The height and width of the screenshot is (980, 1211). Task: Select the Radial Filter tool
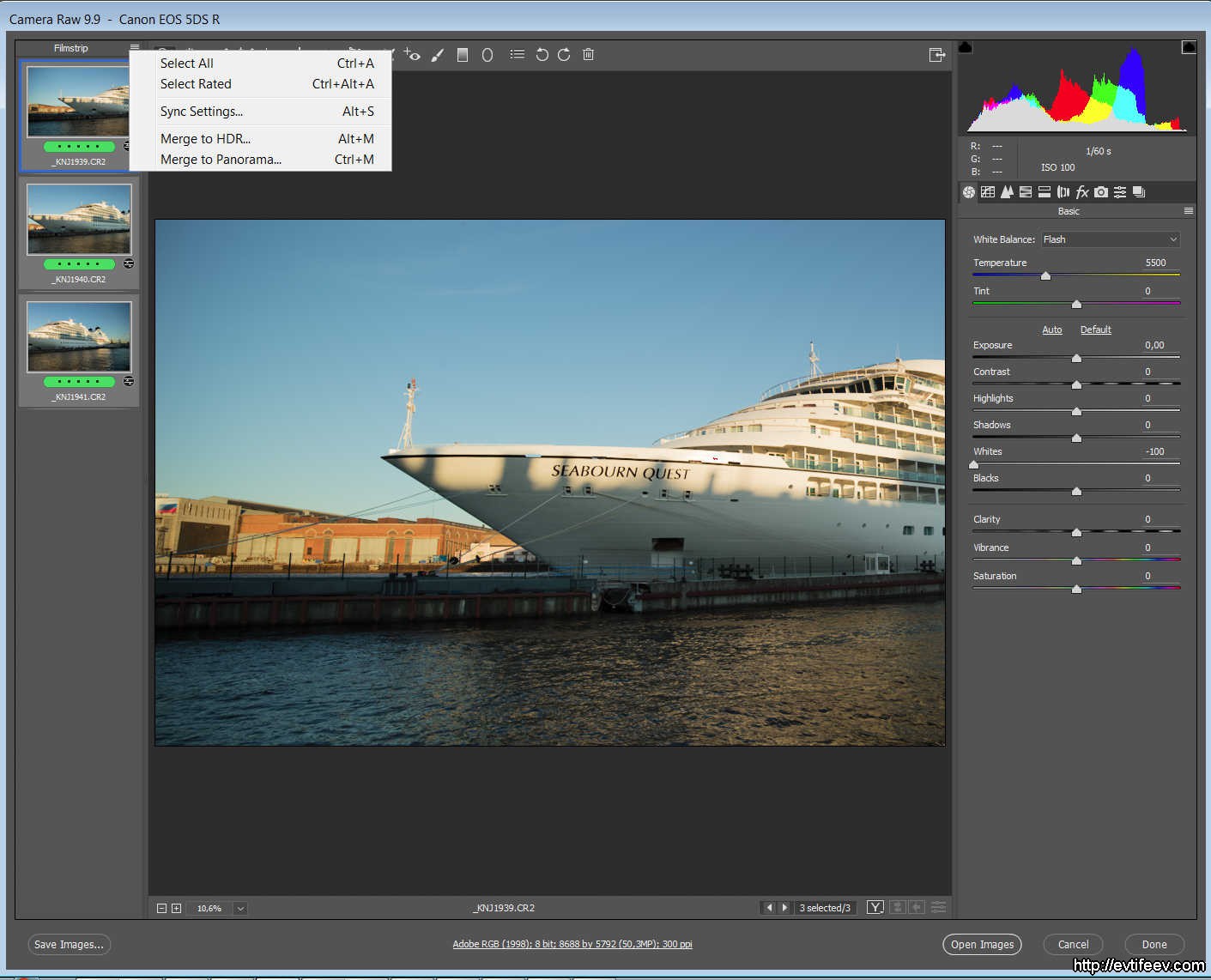(x=487, y=55)
